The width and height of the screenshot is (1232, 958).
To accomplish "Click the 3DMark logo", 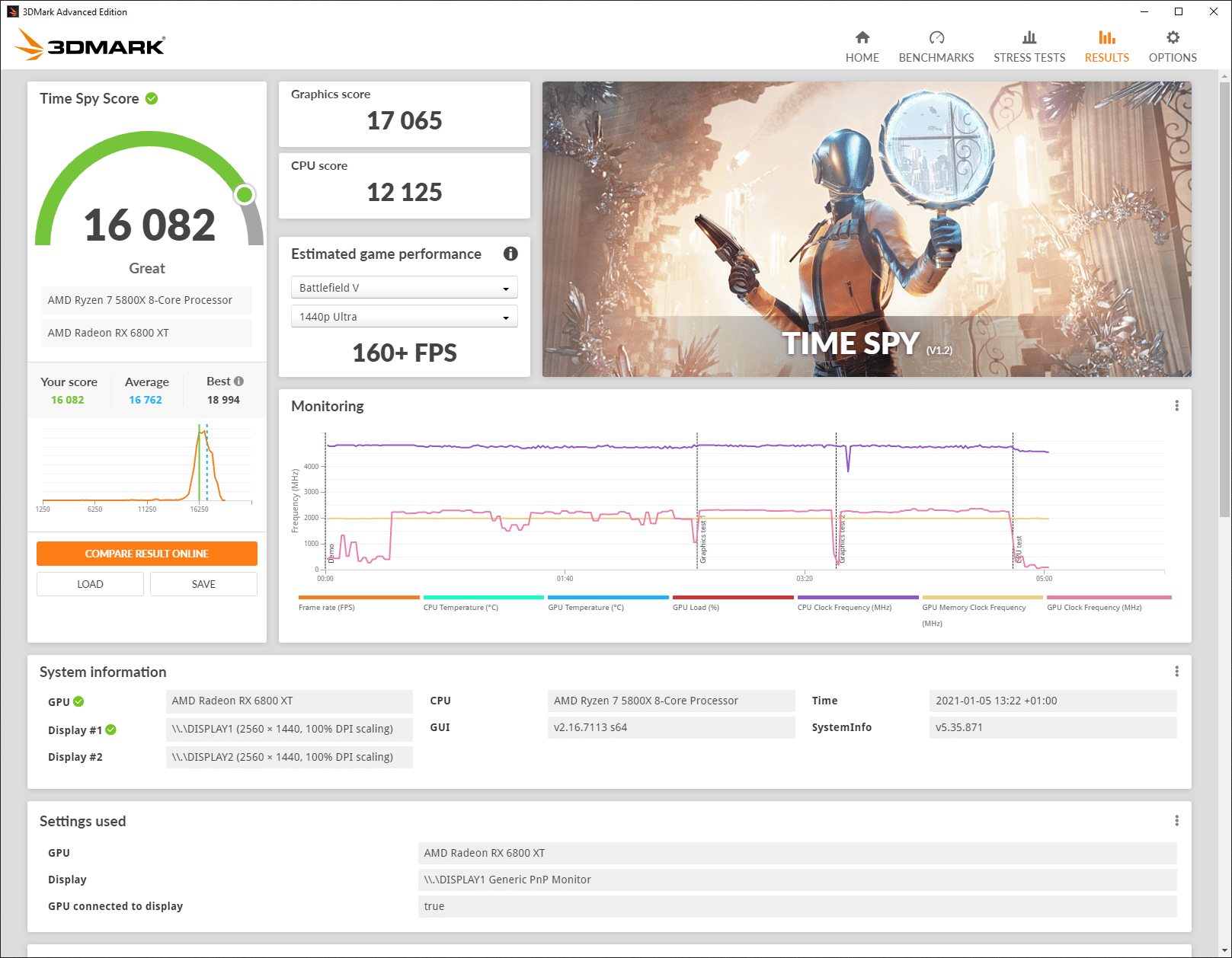I will 90,44.
